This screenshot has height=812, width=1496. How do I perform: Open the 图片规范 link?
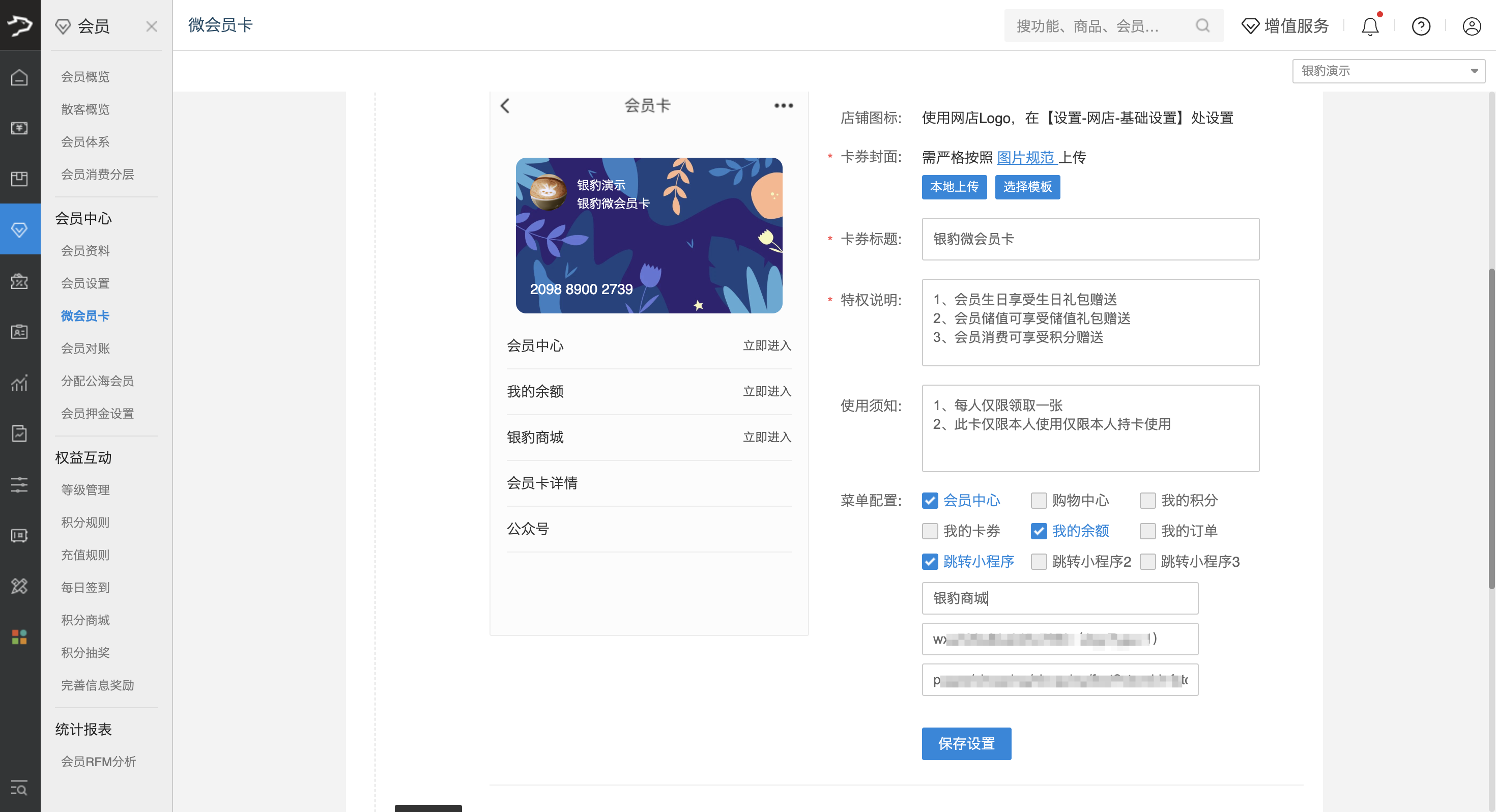pyautogui.click(x=1026, y=157)
